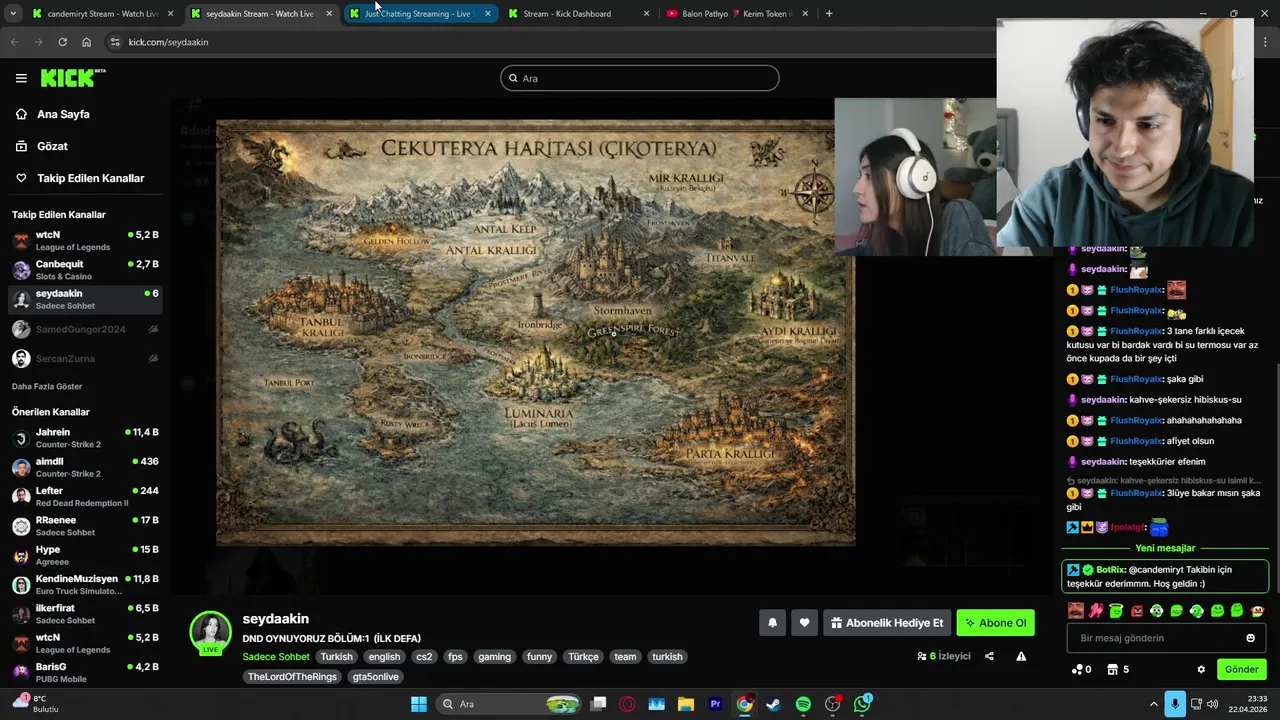1280x720 pixels.
Task: Click Abonelik Hediye Et button
Action: pos(886,623)
